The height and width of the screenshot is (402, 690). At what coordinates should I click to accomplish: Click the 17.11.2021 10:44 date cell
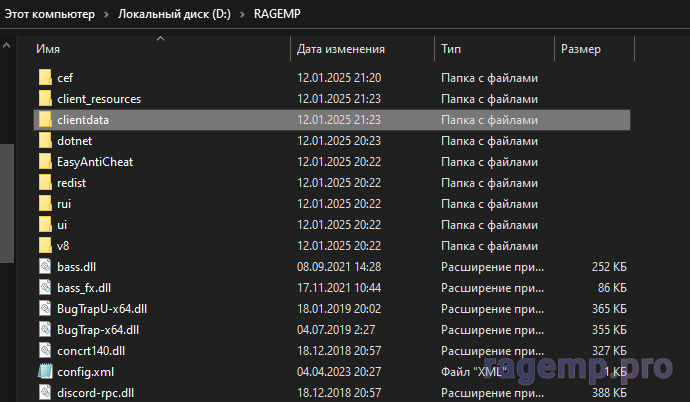(339, 288)
